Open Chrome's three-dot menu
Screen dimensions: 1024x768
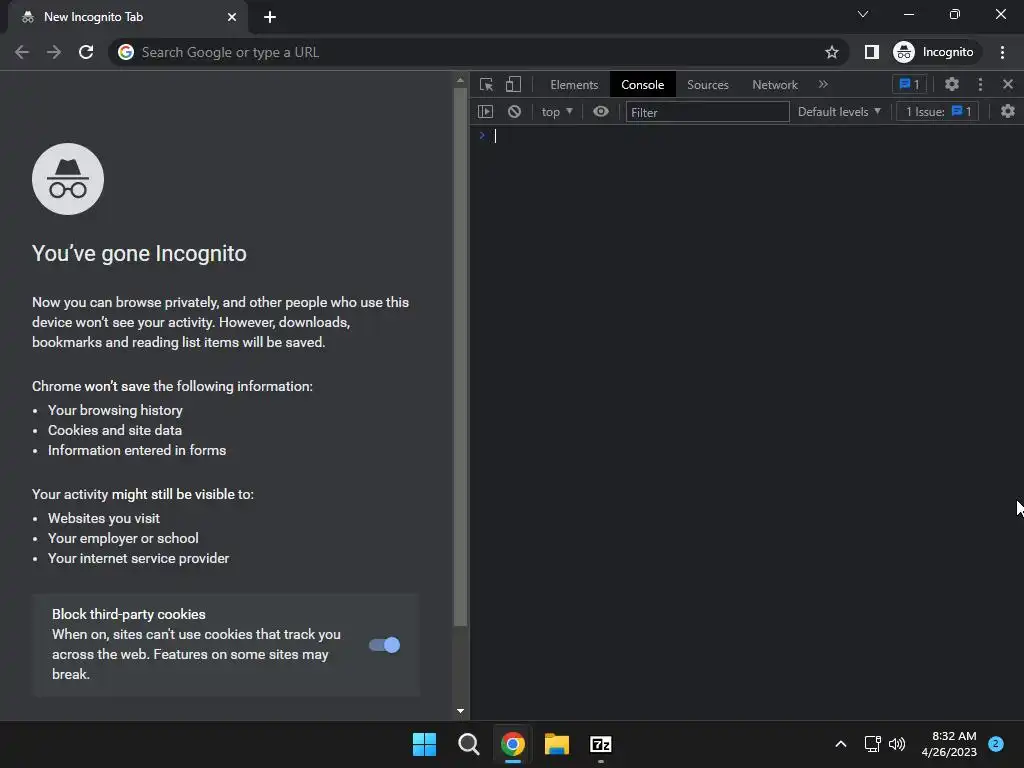(1002, 52)
